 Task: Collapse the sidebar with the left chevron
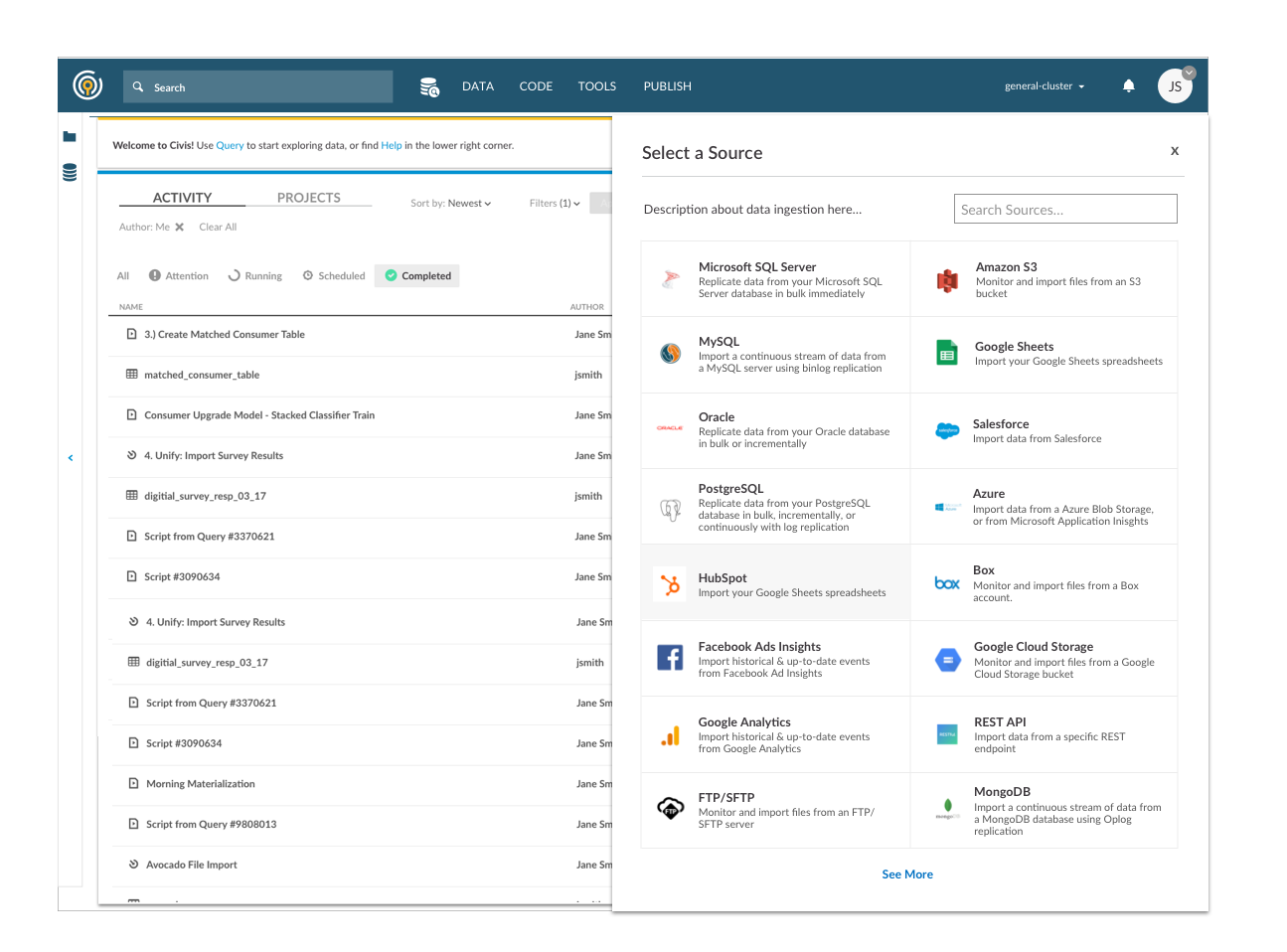coord(71,458)
